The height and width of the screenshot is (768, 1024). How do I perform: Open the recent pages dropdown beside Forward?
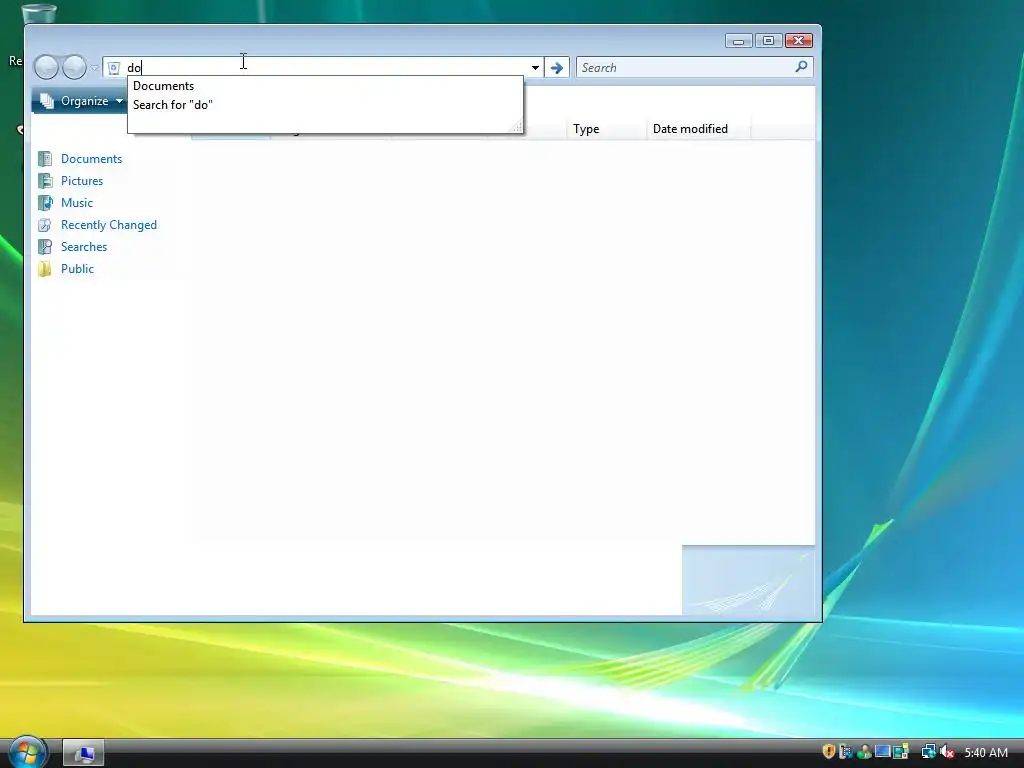[95, 68]
